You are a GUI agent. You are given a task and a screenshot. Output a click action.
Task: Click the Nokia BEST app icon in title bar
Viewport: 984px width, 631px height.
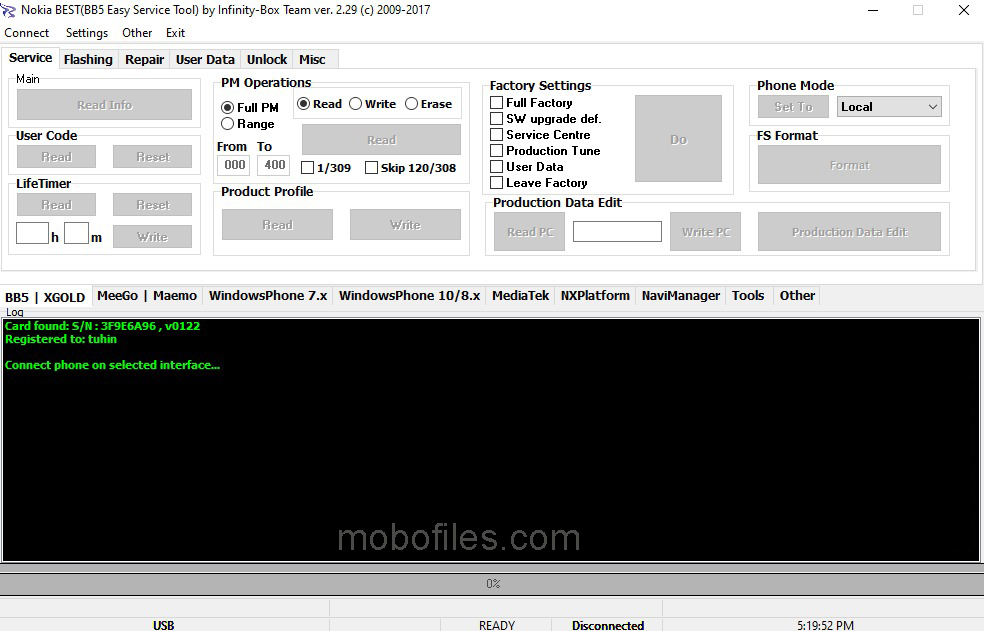click(8, 10)
